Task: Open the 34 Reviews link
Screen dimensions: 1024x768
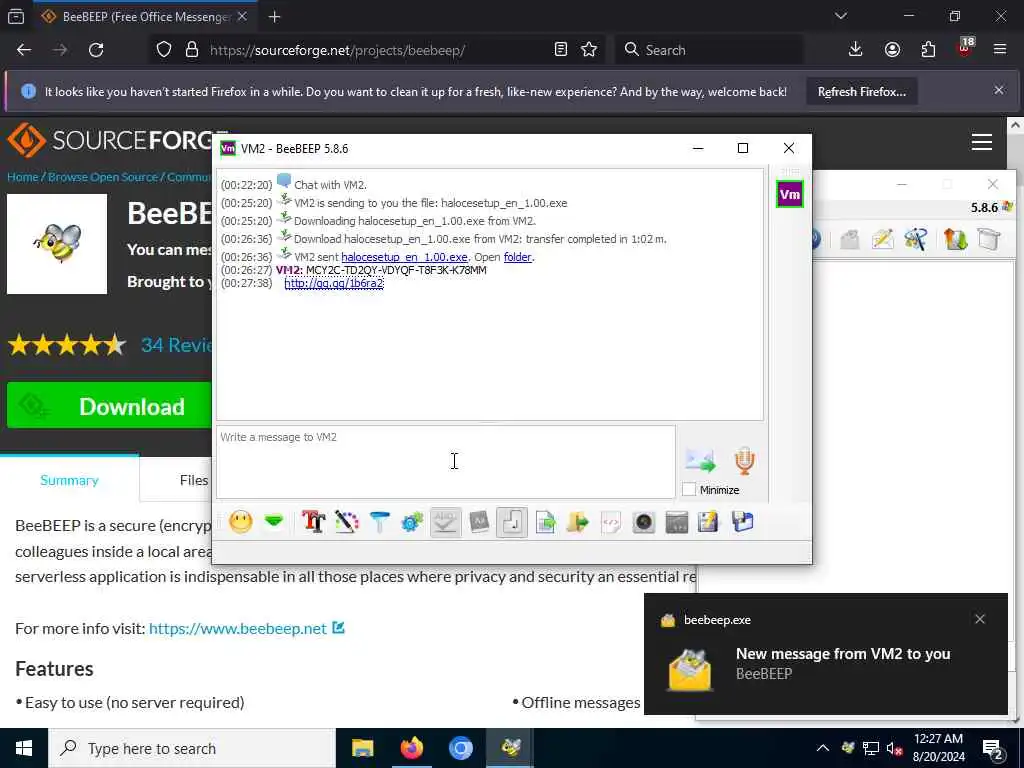Action: tap(176, 345)
